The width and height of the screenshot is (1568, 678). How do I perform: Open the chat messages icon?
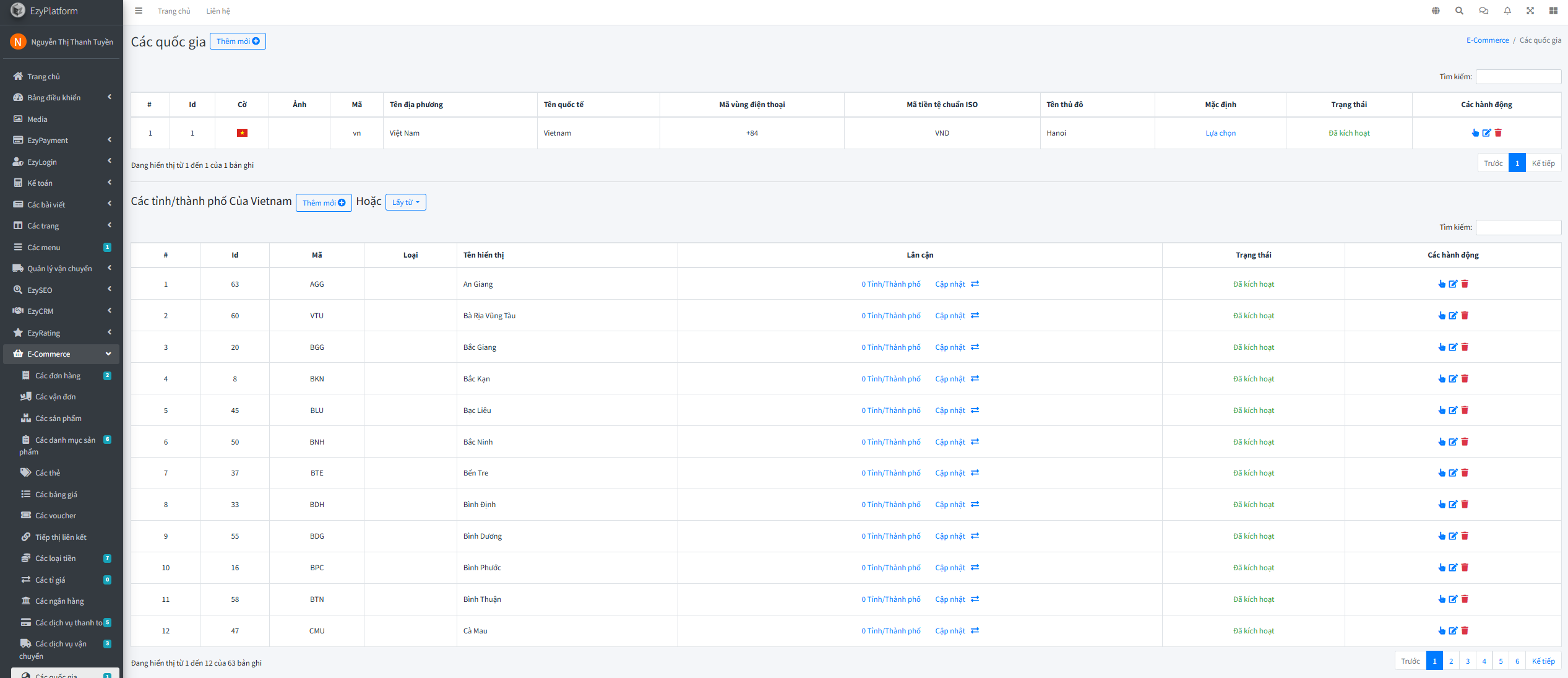pyautogui.click(x=1483, y=11)
